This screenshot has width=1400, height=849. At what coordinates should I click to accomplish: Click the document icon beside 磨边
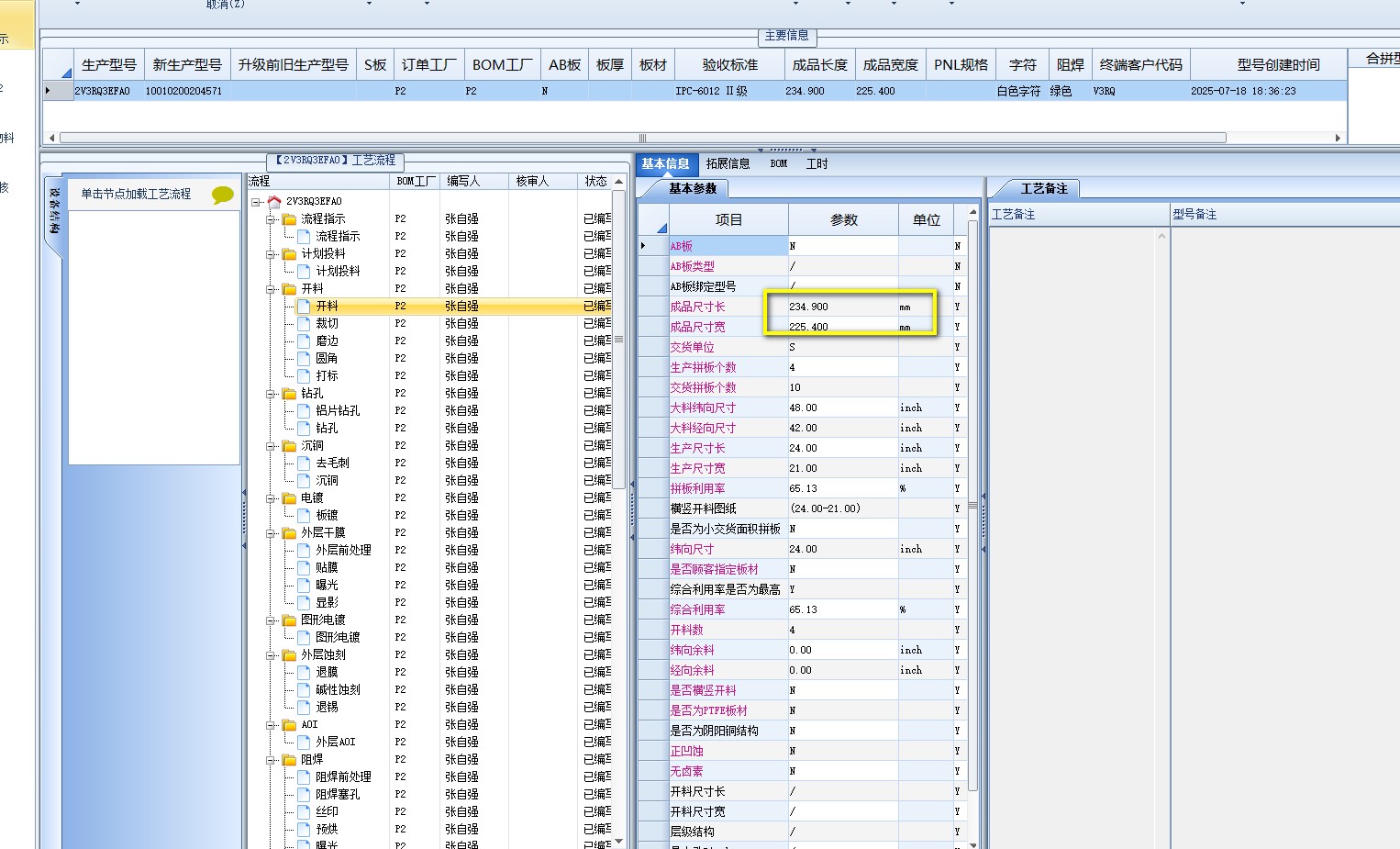304,341
